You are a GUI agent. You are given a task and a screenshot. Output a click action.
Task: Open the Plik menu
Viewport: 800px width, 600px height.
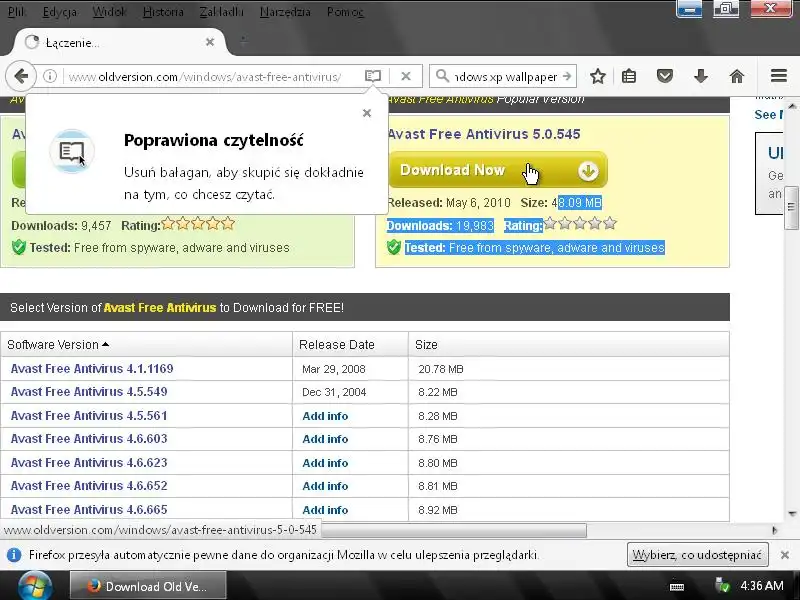pyautogui.click(x=17, y=12)
